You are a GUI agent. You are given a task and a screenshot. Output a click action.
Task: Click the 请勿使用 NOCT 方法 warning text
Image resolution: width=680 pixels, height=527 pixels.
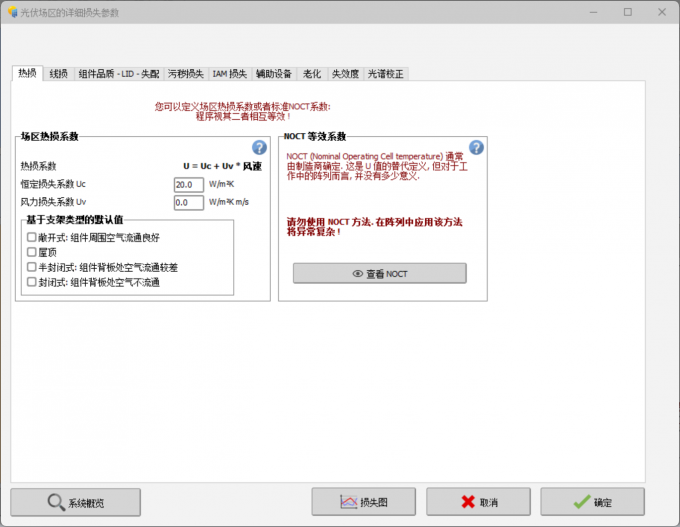374,227
